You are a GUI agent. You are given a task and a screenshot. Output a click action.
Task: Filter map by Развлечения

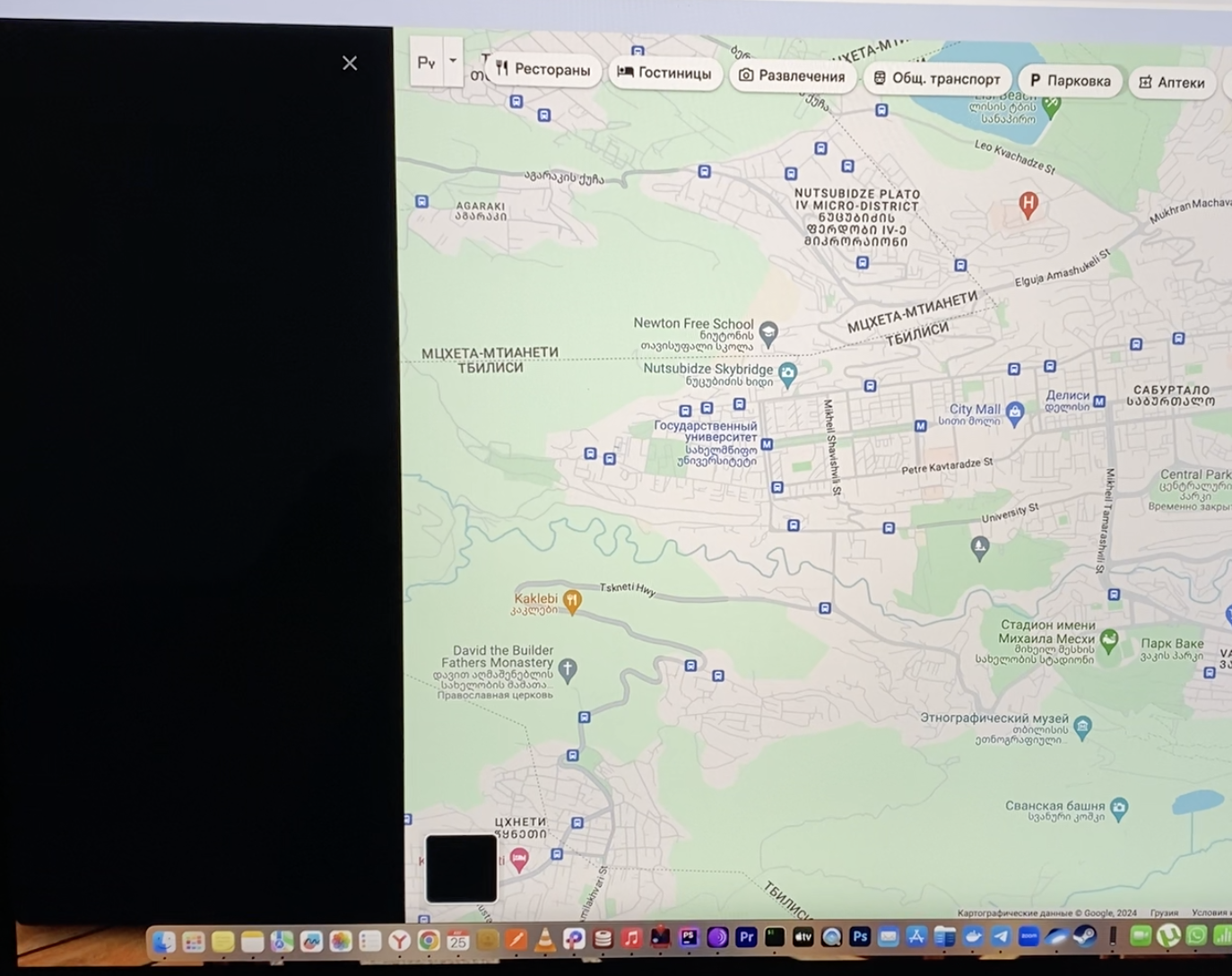(x=793, y=76)
